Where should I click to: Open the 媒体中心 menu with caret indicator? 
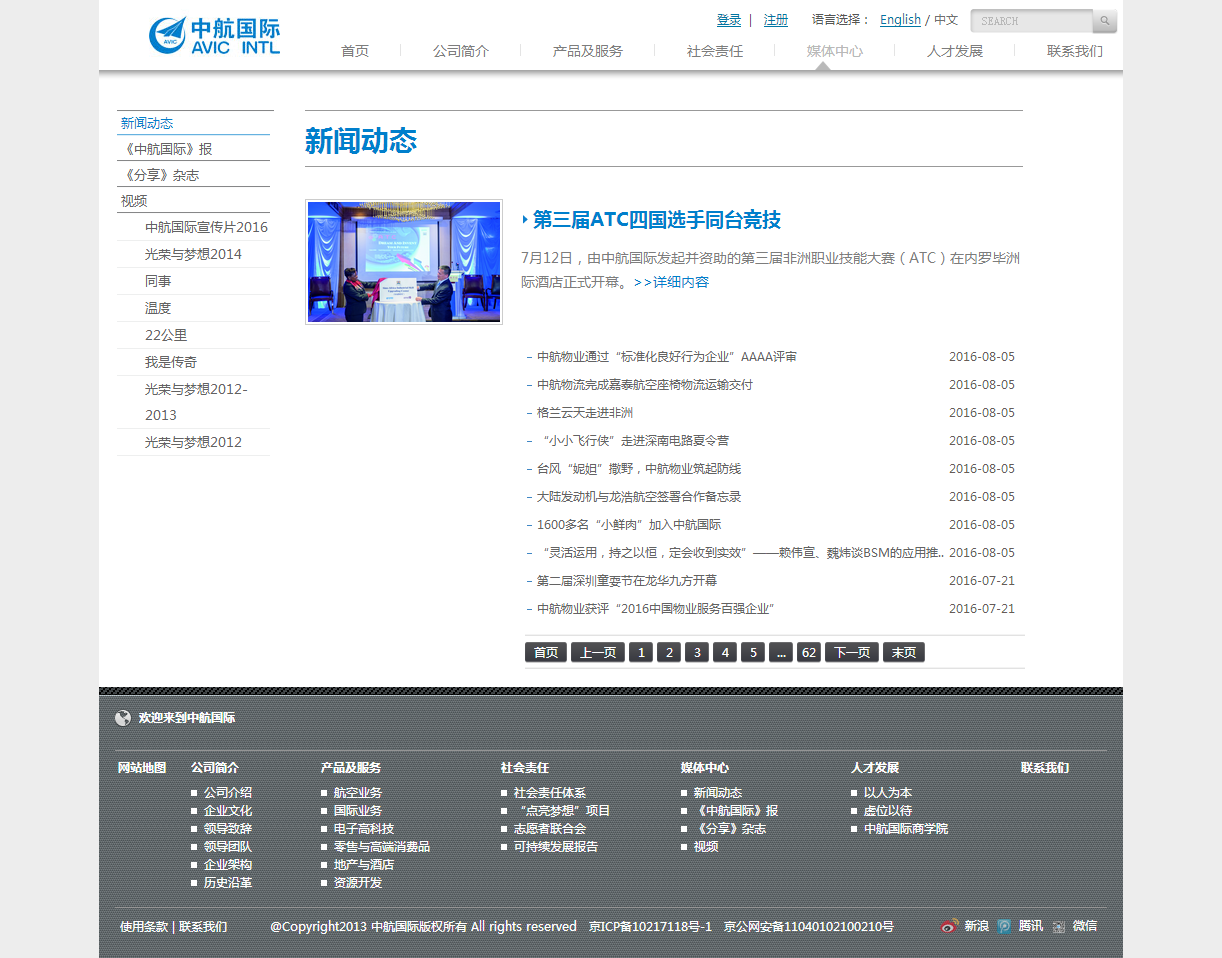tap(835, 51)
